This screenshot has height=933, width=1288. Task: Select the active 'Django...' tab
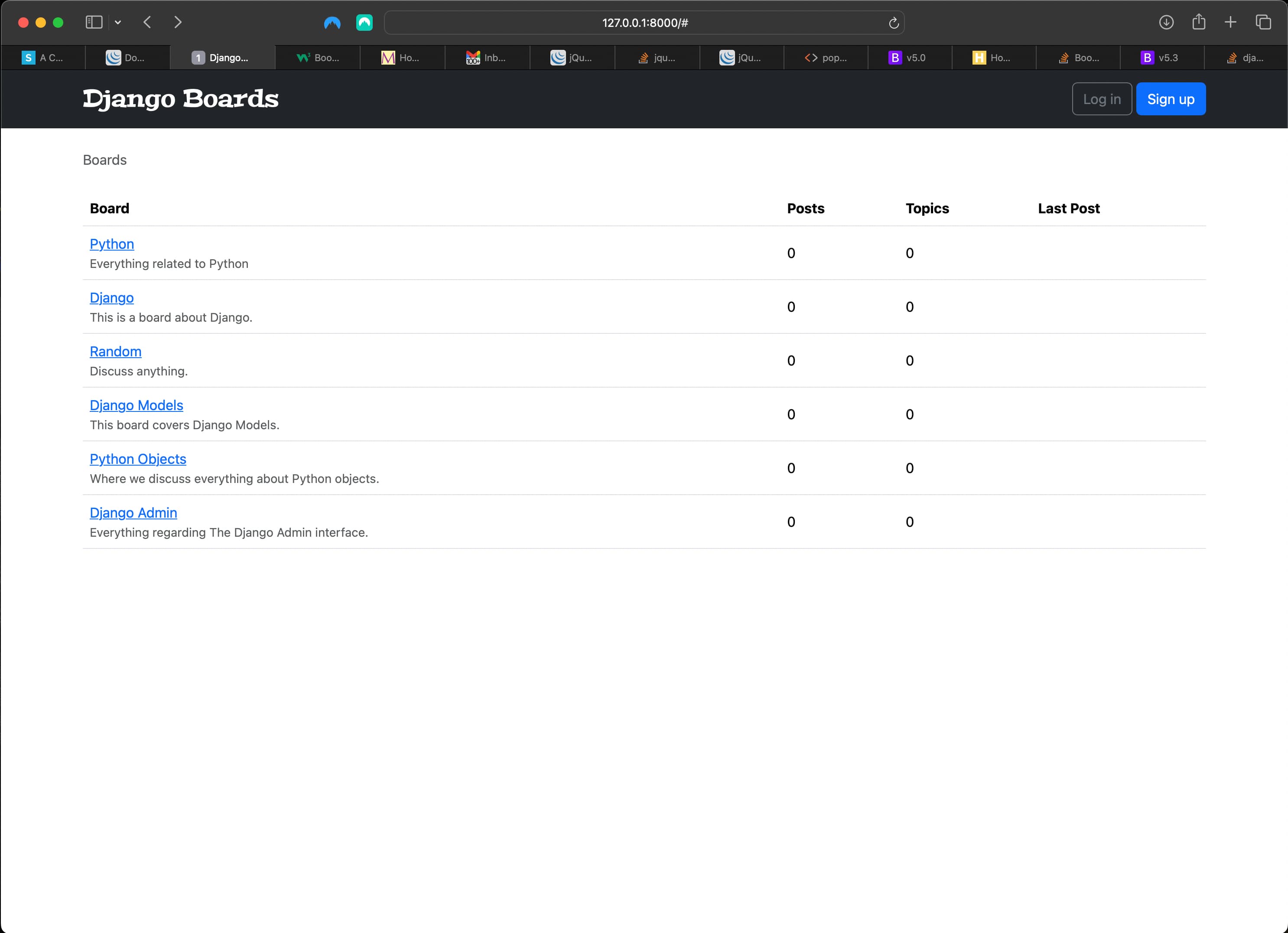click(x=222, y=57)
